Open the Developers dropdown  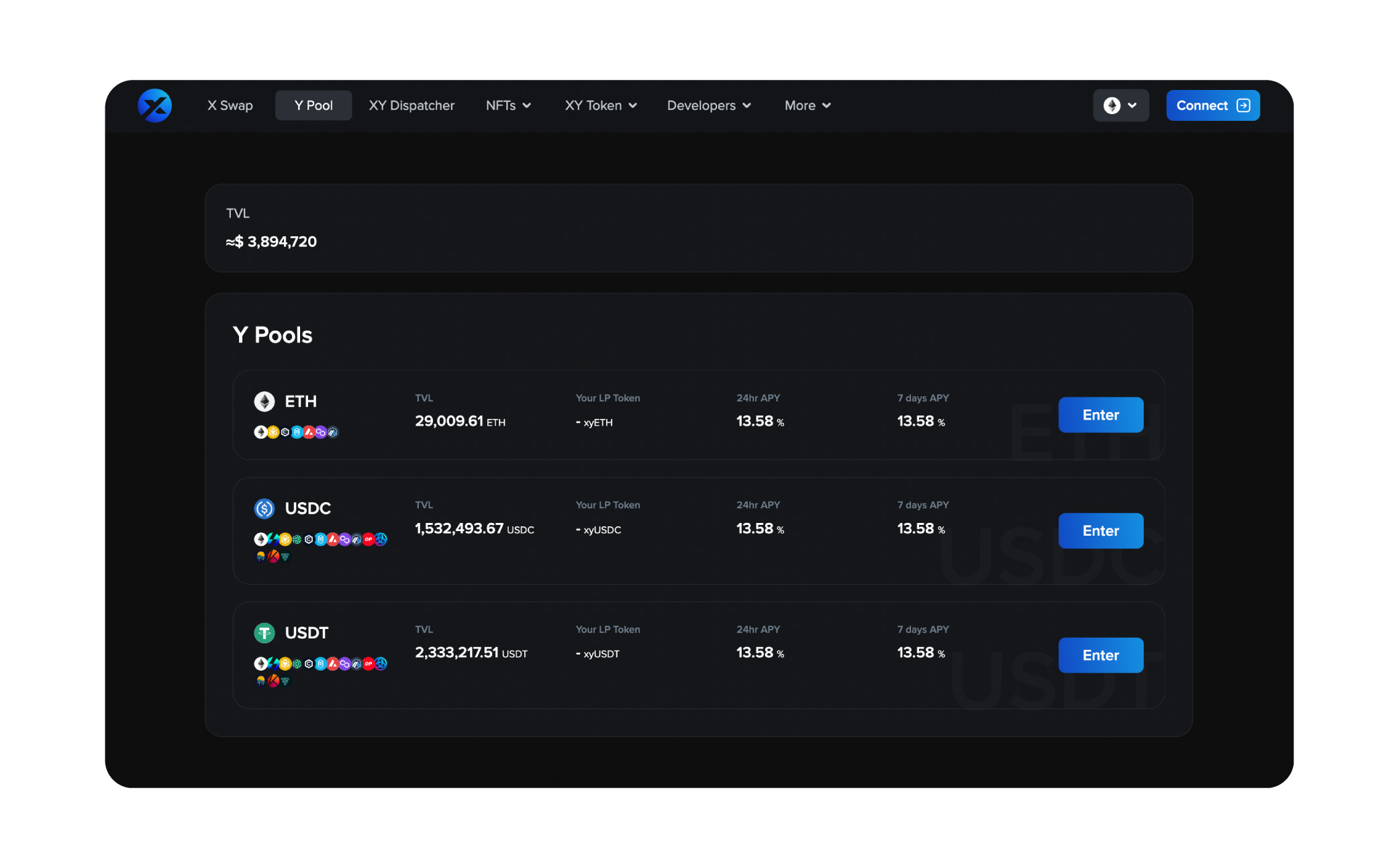click(x=708, y=105)
